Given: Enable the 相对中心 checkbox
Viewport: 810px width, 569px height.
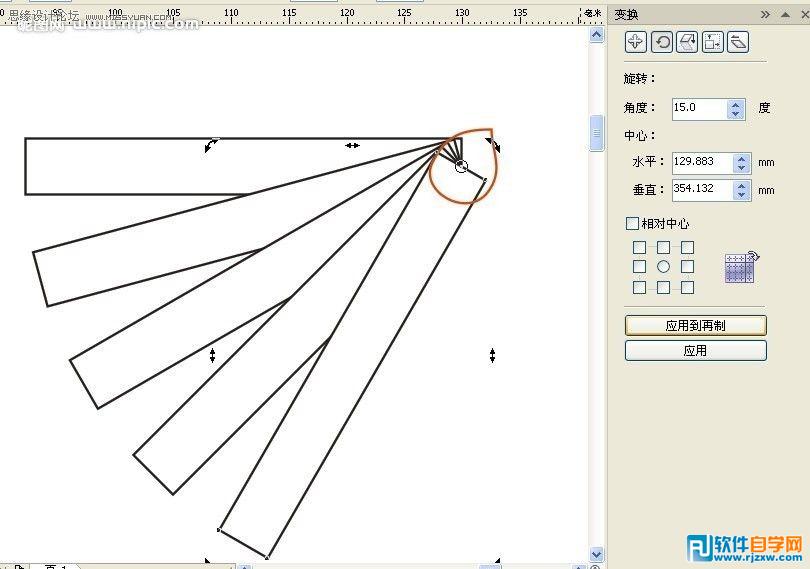Looking at the screenshot, I should [x=632, y=224].
